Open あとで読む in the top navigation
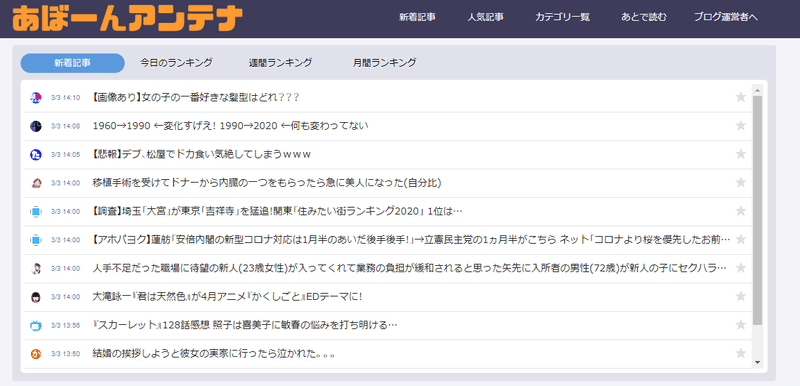The image size is (800, 386). pos(644,17)
